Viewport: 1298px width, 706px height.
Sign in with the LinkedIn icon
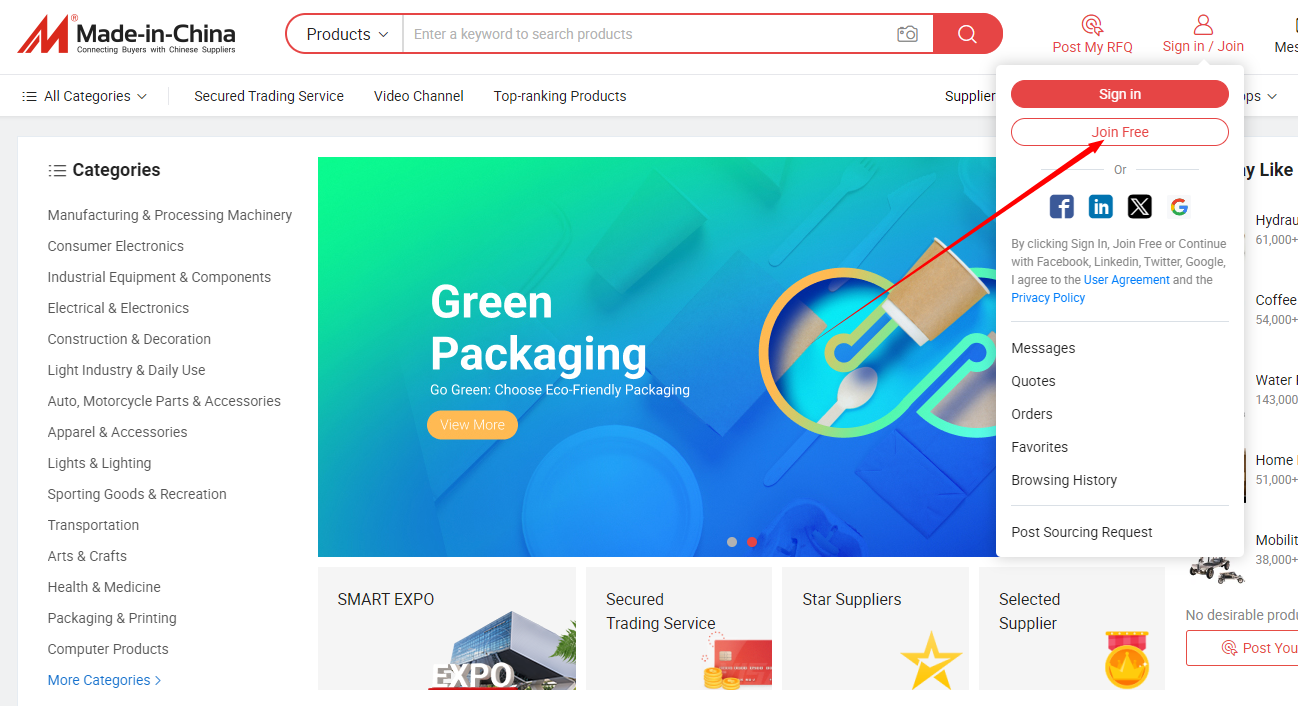point(1100,207)
